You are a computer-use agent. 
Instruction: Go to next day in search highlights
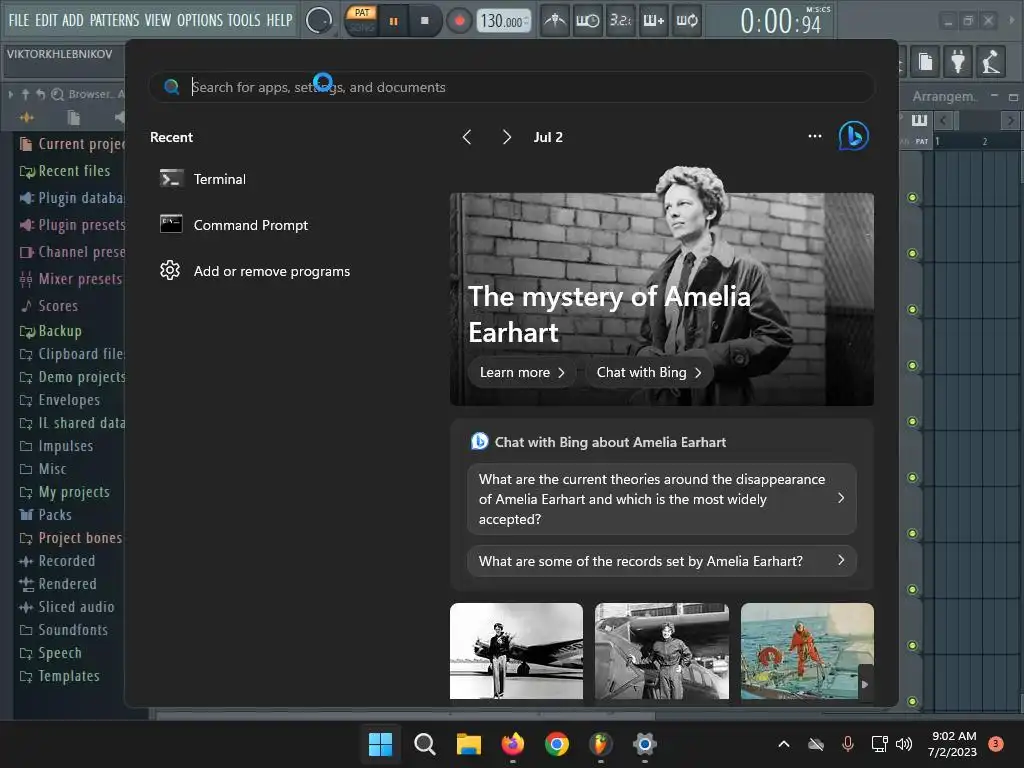point(506,137)
